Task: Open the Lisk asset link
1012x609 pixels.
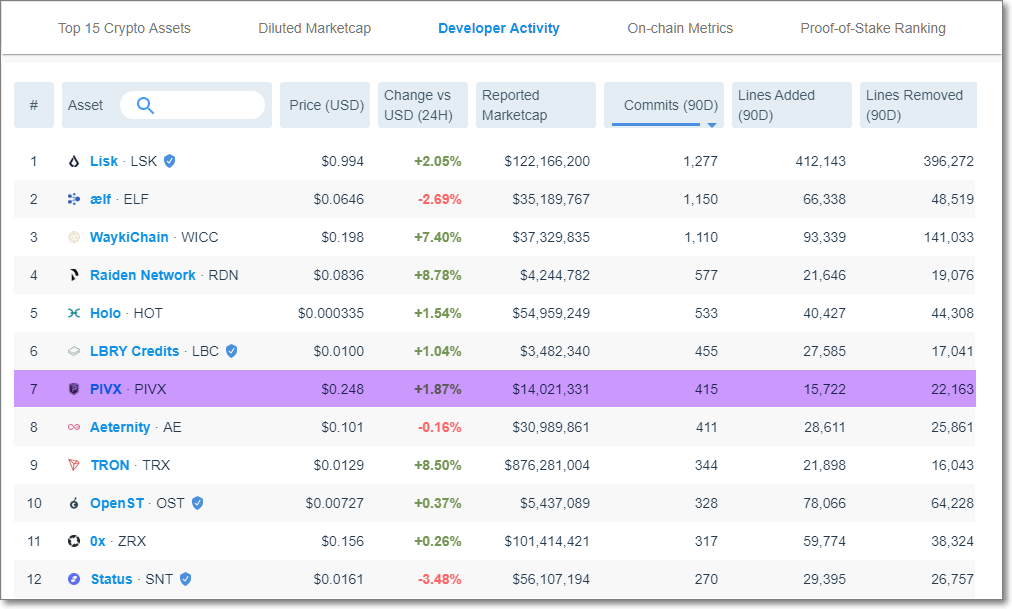Action: click(x=104, y=161)
